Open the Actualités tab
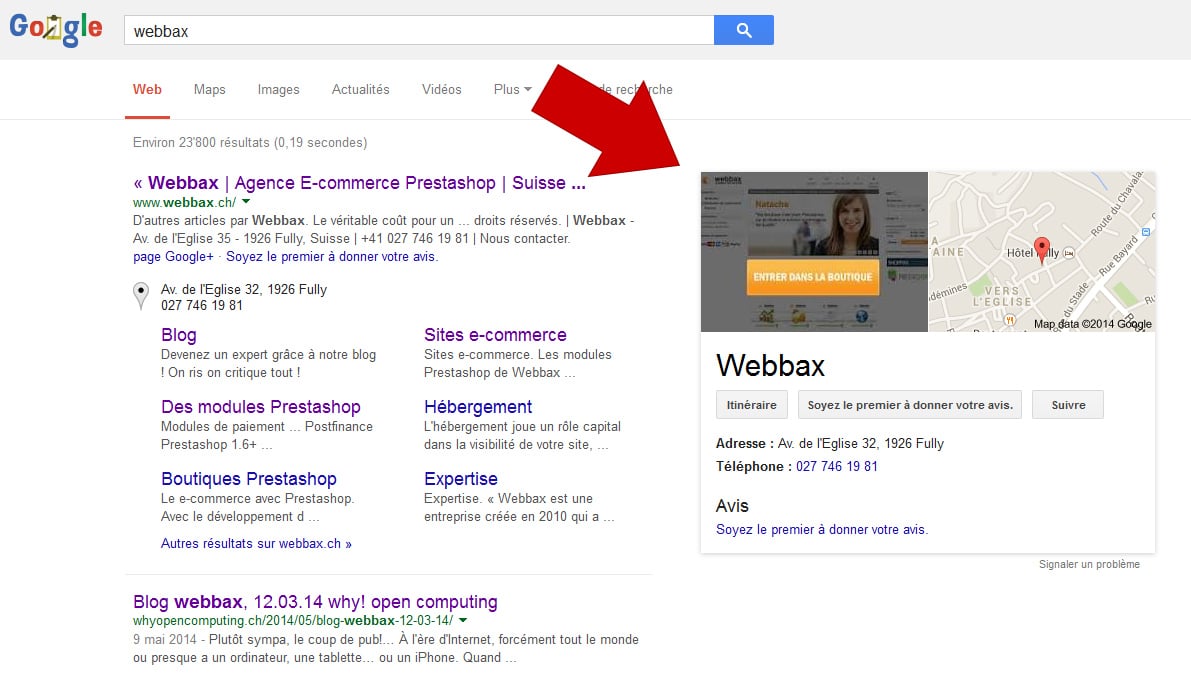 361,90
